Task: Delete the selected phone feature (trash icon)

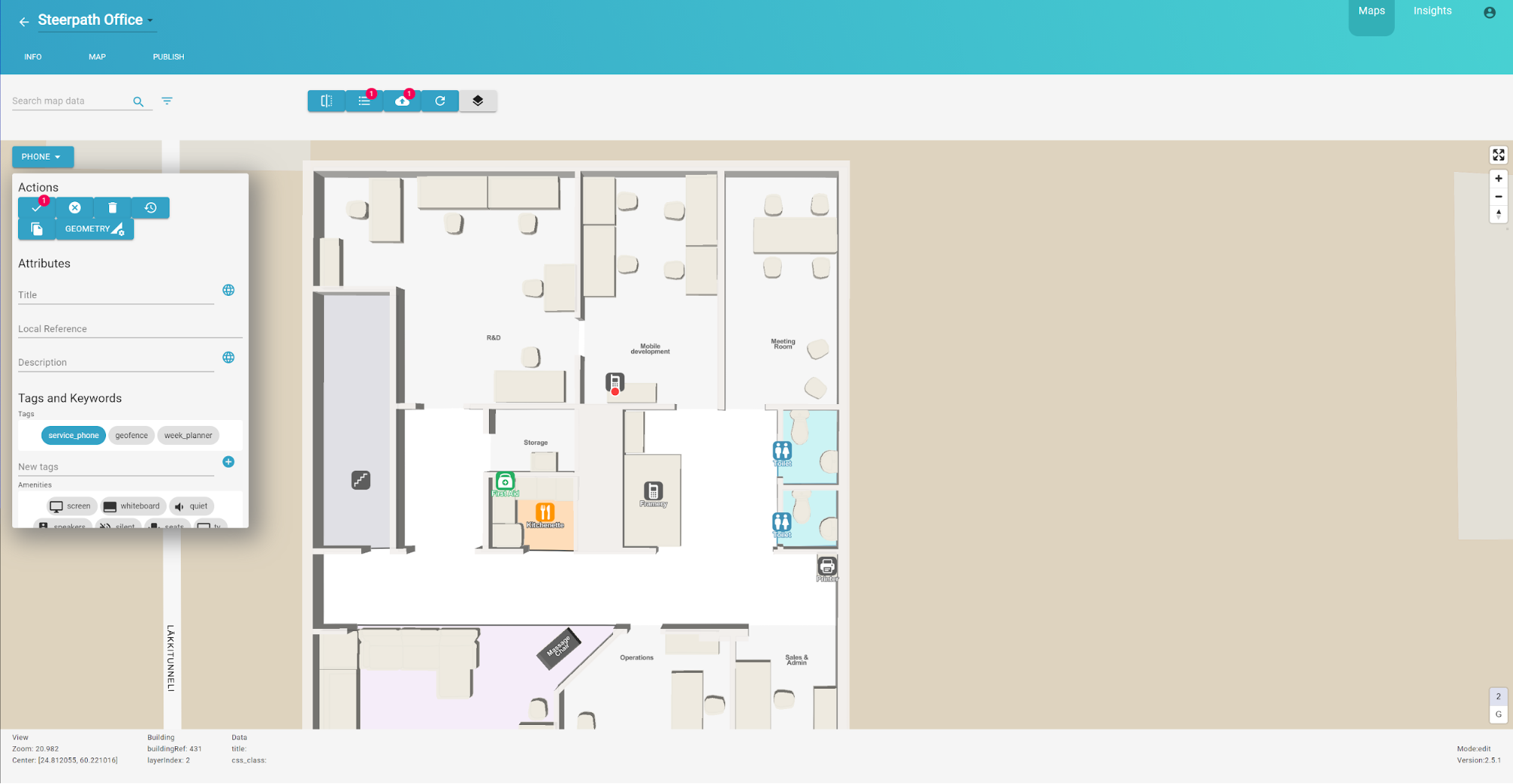Action: [112, 207]
